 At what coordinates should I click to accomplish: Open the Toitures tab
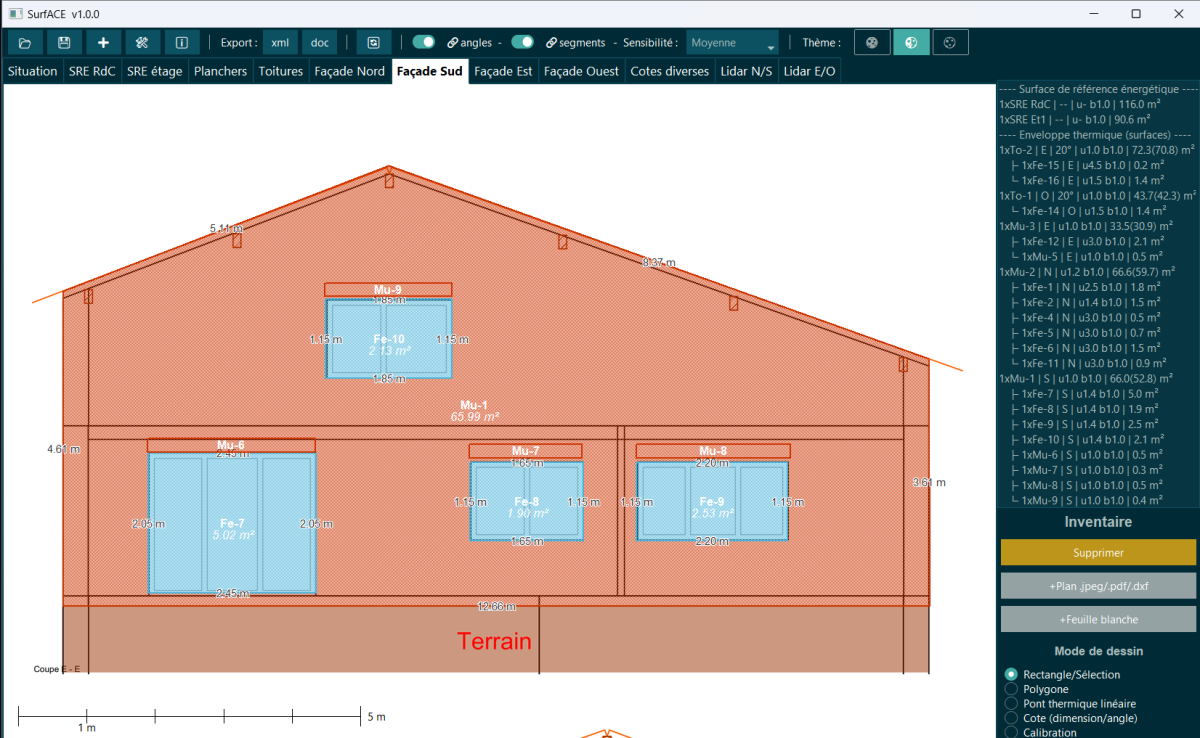pos(280,71)
